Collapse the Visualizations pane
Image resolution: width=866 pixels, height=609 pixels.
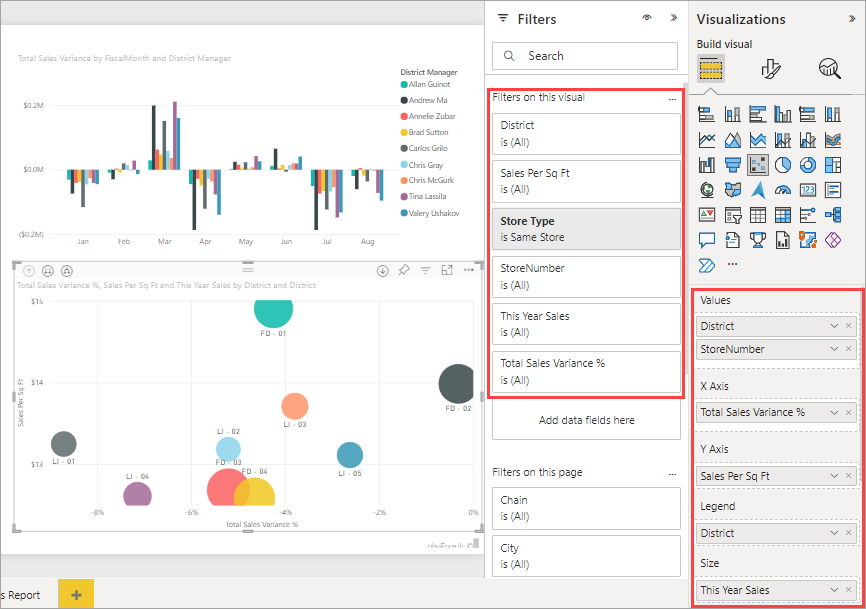click(852, 19)
